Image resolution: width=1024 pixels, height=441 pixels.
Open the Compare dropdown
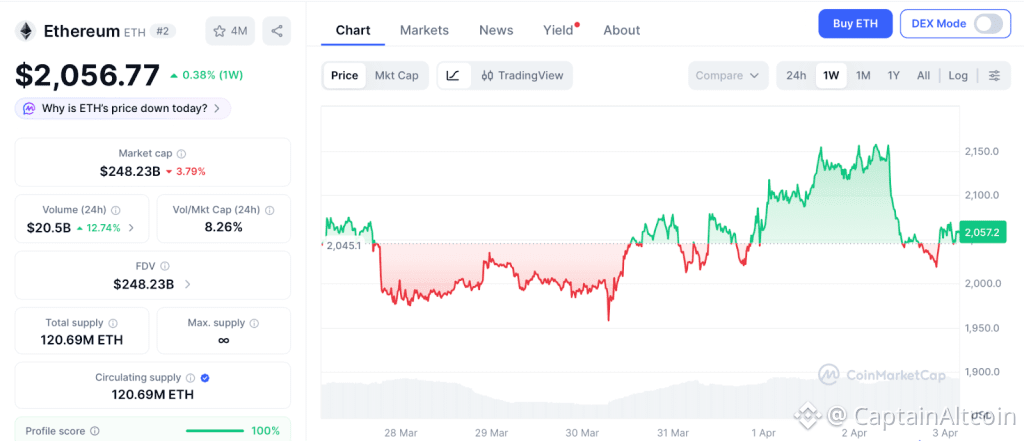pos(728,75)
